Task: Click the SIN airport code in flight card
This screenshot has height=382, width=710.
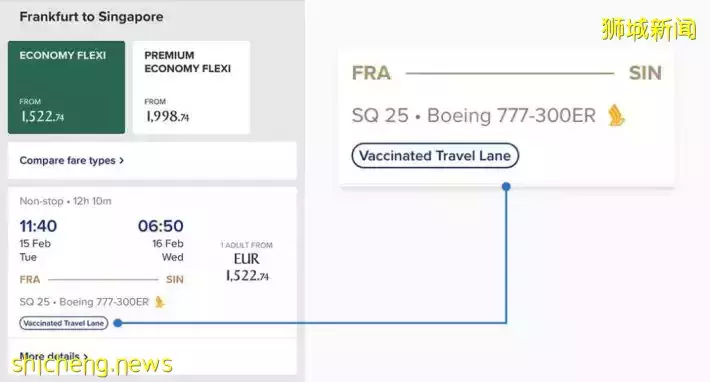Action: click(175, 280)
